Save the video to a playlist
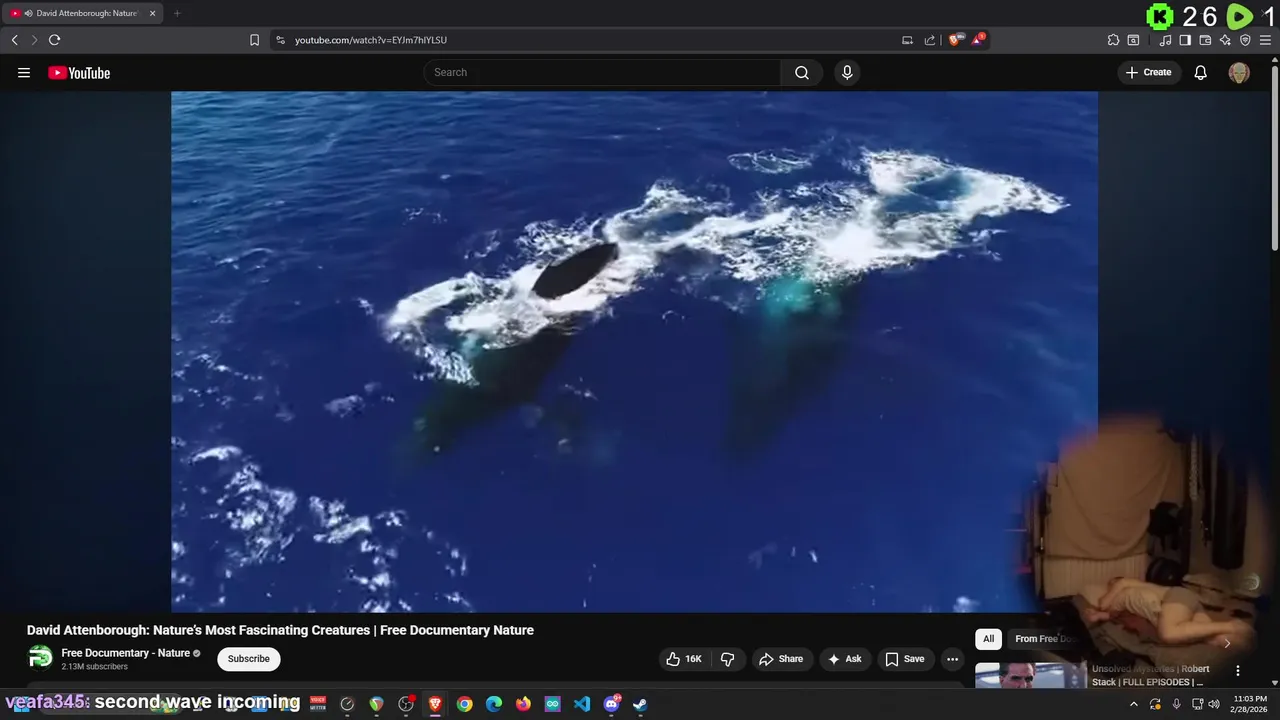 click(x=905, y=659)
